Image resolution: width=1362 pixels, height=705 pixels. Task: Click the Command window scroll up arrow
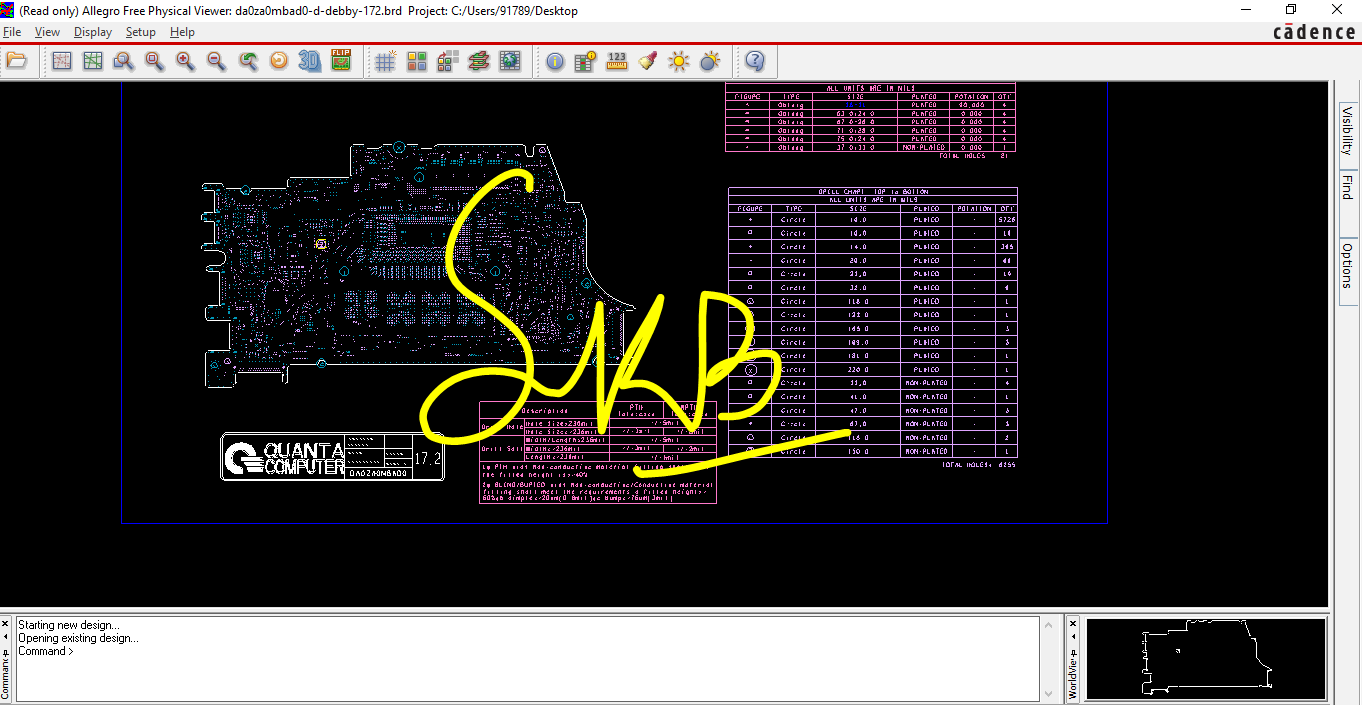click(x=1049, y=625)
